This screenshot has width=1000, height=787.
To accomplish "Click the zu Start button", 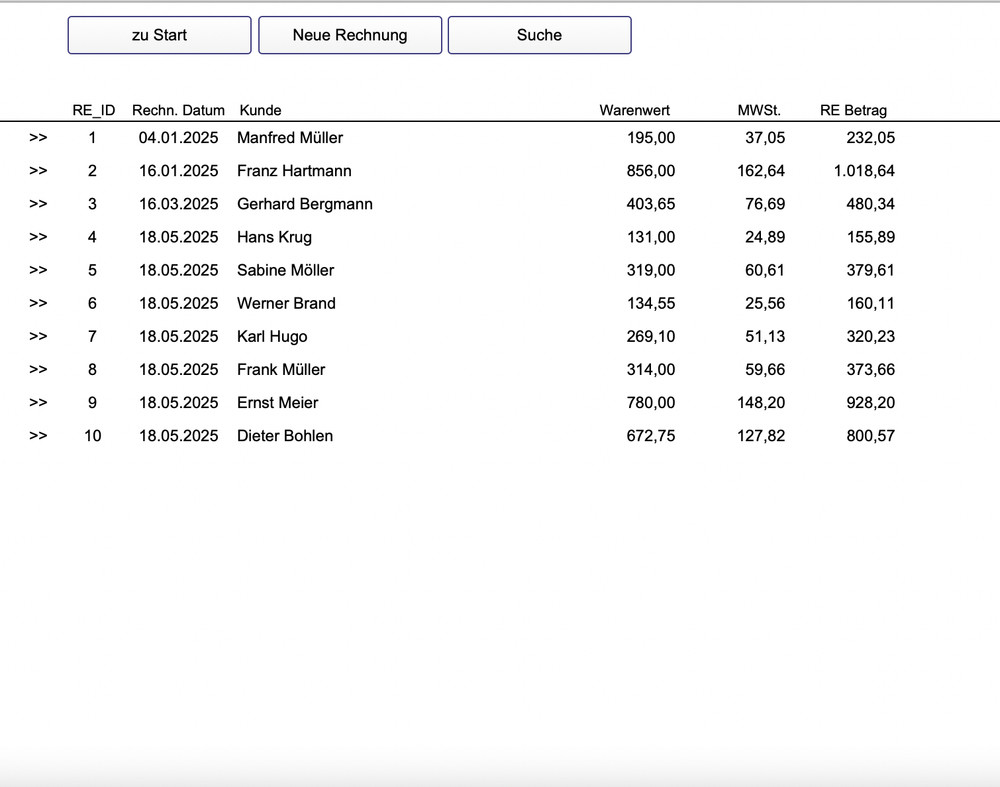I will point(158,34).
